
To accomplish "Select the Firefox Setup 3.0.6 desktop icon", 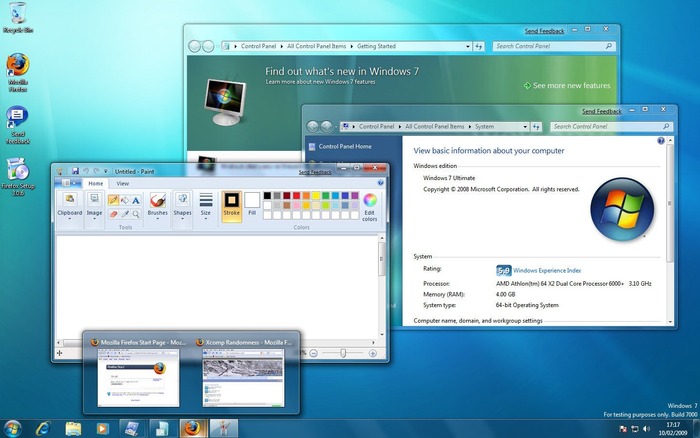I will pos(18,177).
